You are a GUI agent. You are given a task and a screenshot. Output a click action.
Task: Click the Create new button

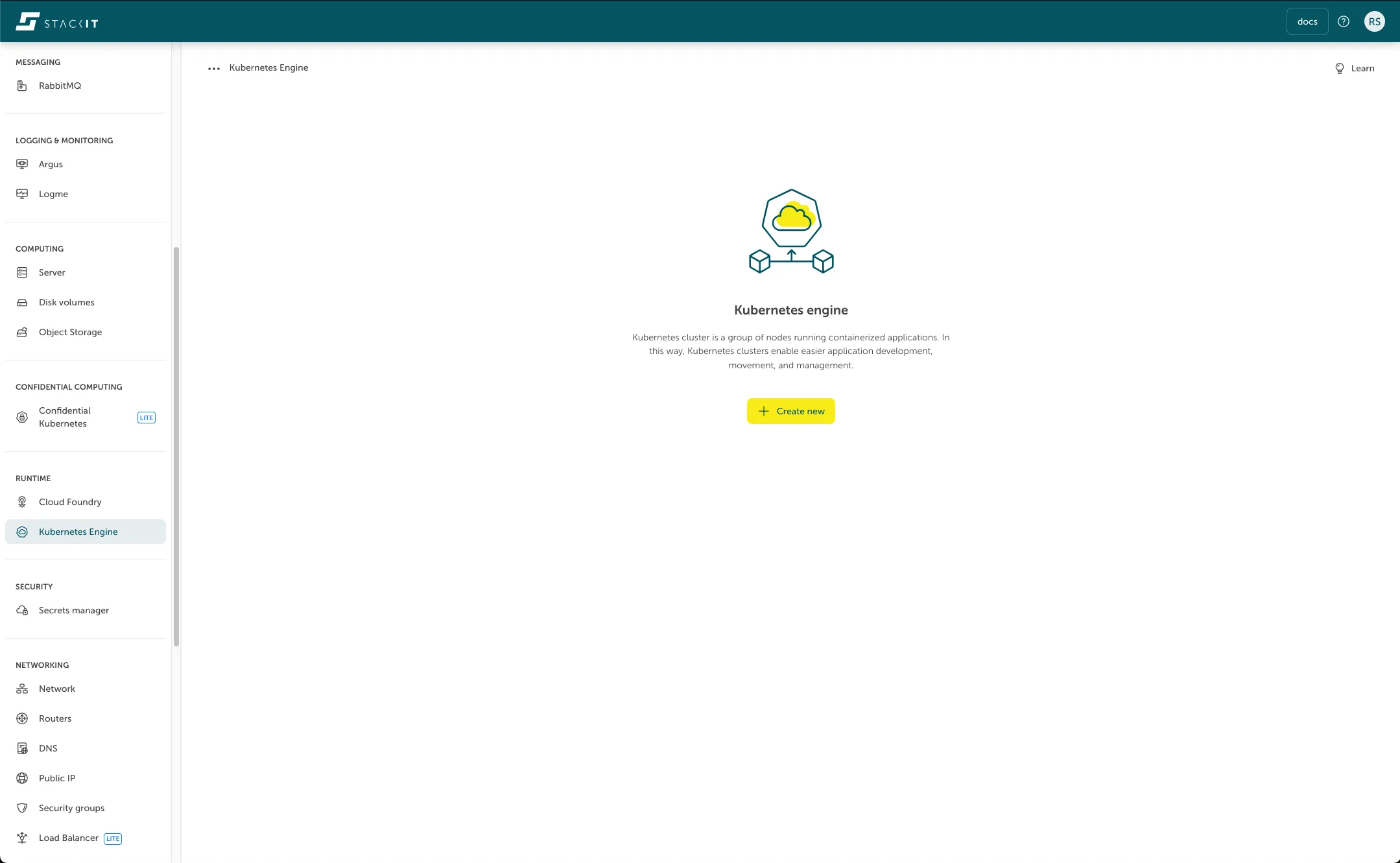[x=790, y=410]
